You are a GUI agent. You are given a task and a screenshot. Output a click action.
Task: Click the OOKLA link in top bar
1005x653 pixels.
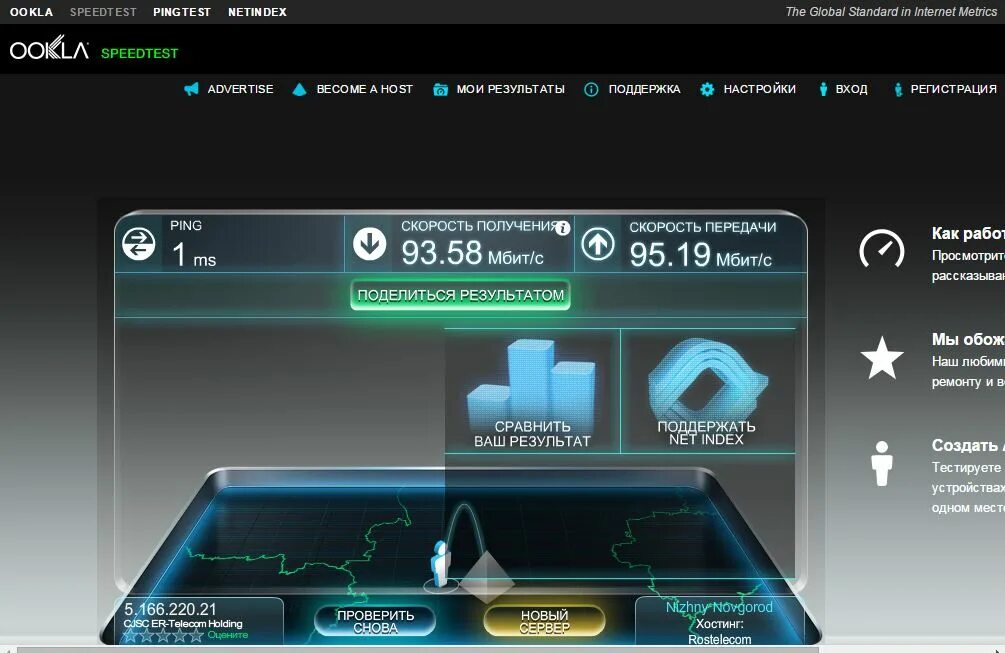[x=31, y=12]
